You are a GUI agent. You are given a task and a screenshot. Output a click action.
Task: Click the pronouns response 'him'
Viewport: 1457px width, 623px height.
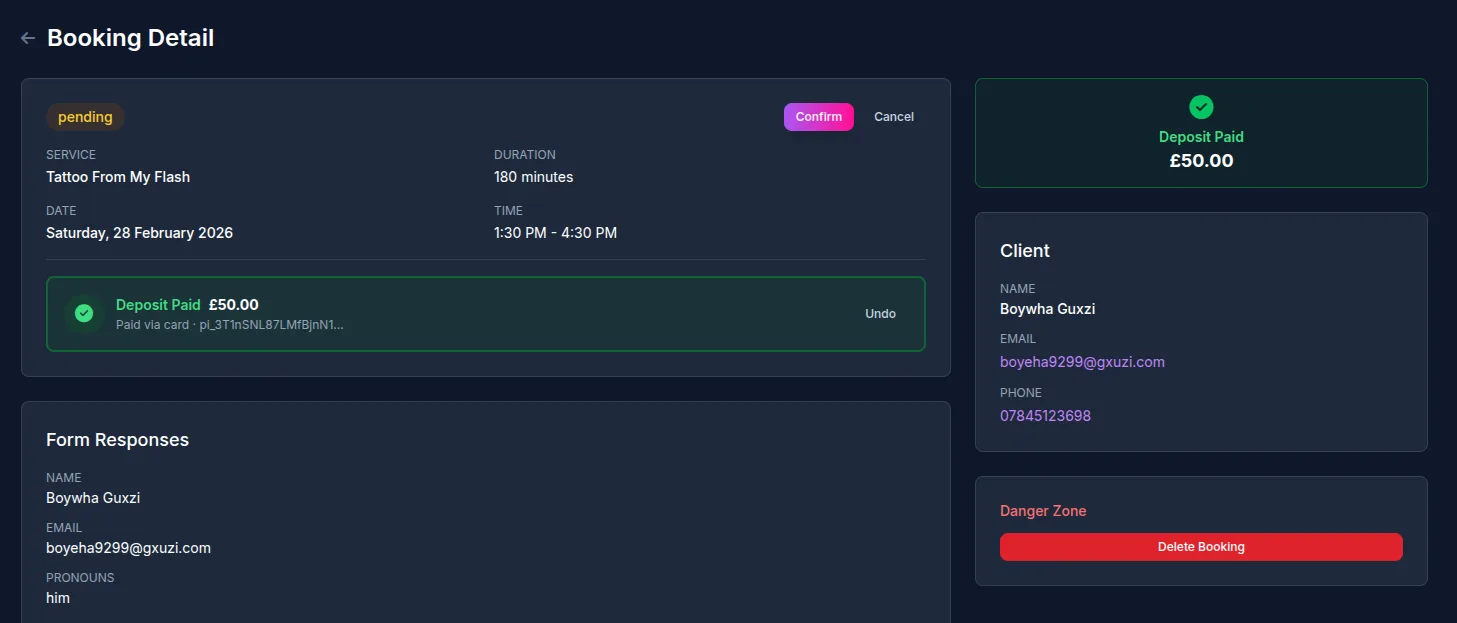[x=58, y=598]
